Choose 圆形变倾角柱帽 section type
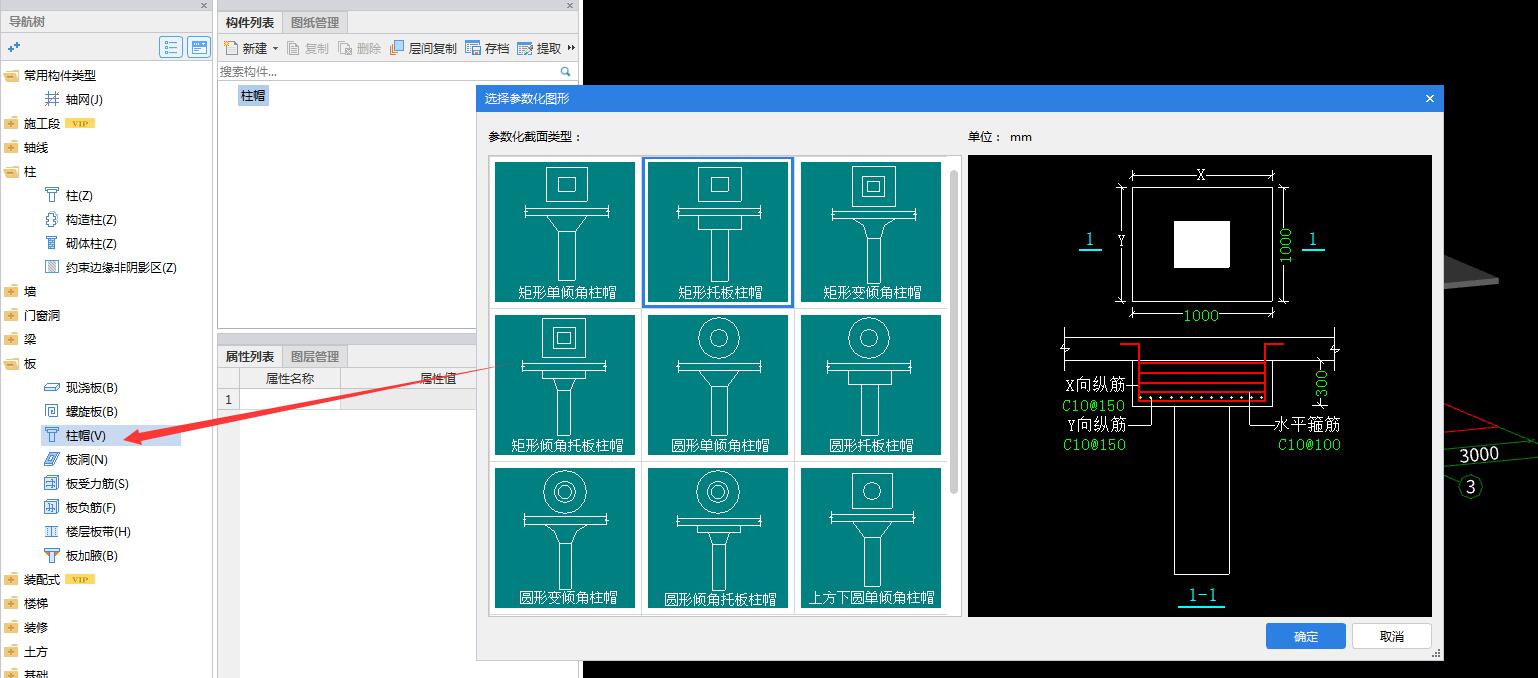This screenshot has height=678, width=1538. (565, 538)
